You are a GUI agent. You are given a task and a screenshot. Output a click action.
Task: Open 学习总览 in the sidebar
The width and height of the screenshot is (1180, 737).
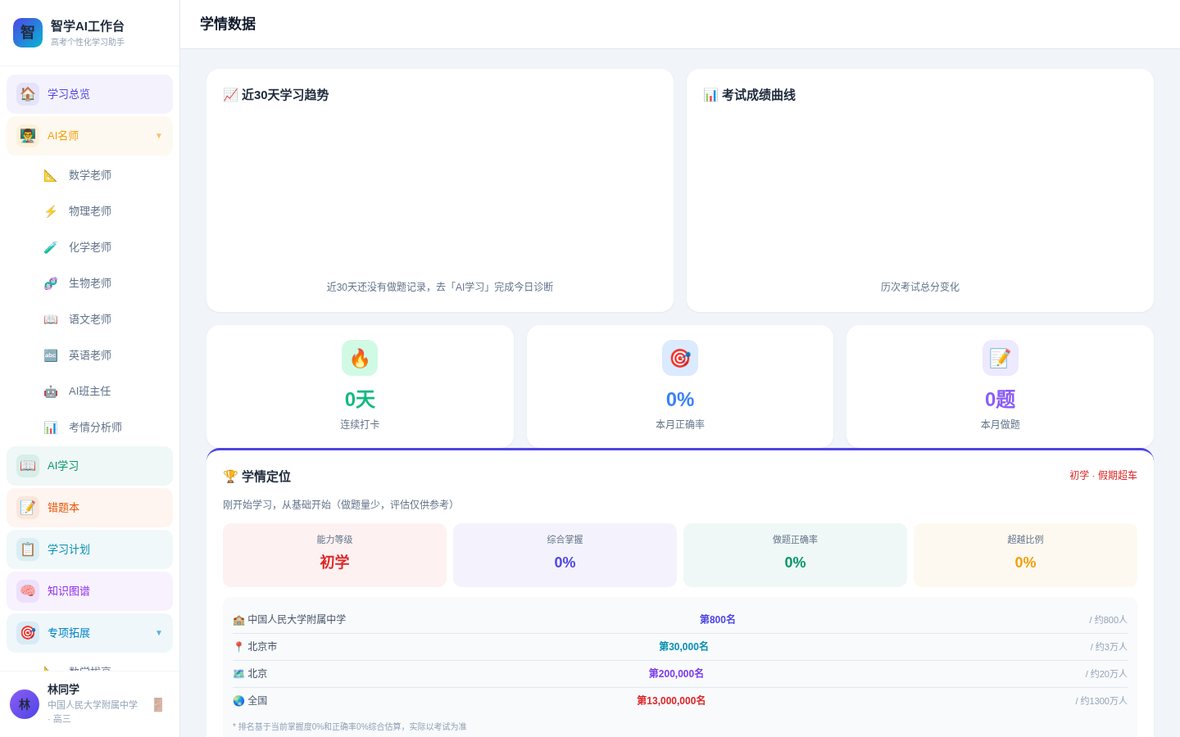click(90, 93)
